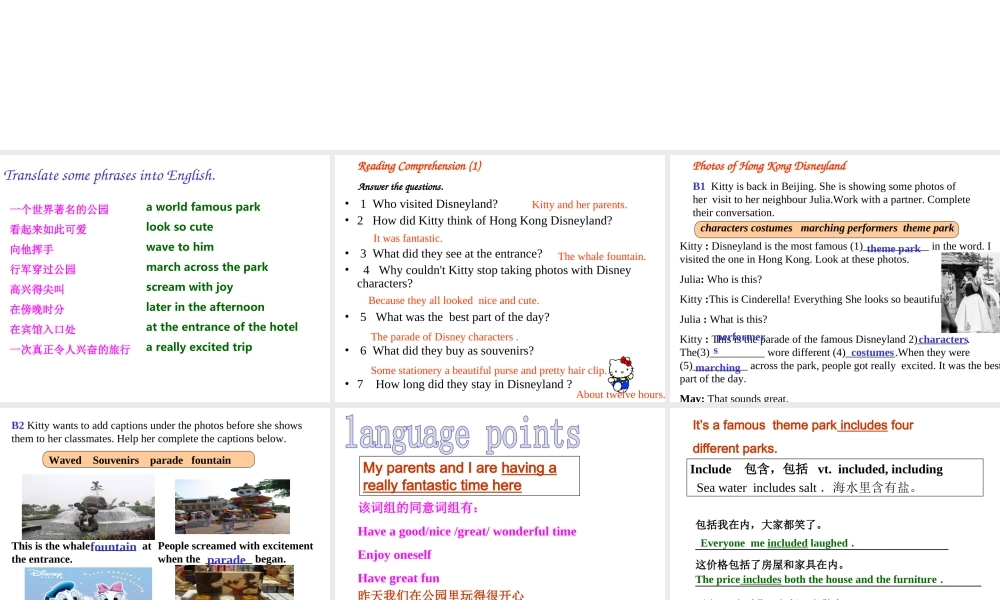Click the filled blank 'theme park' in Kitty's line
Viewport: 1000px width, 600px height.
coord(893,248)
